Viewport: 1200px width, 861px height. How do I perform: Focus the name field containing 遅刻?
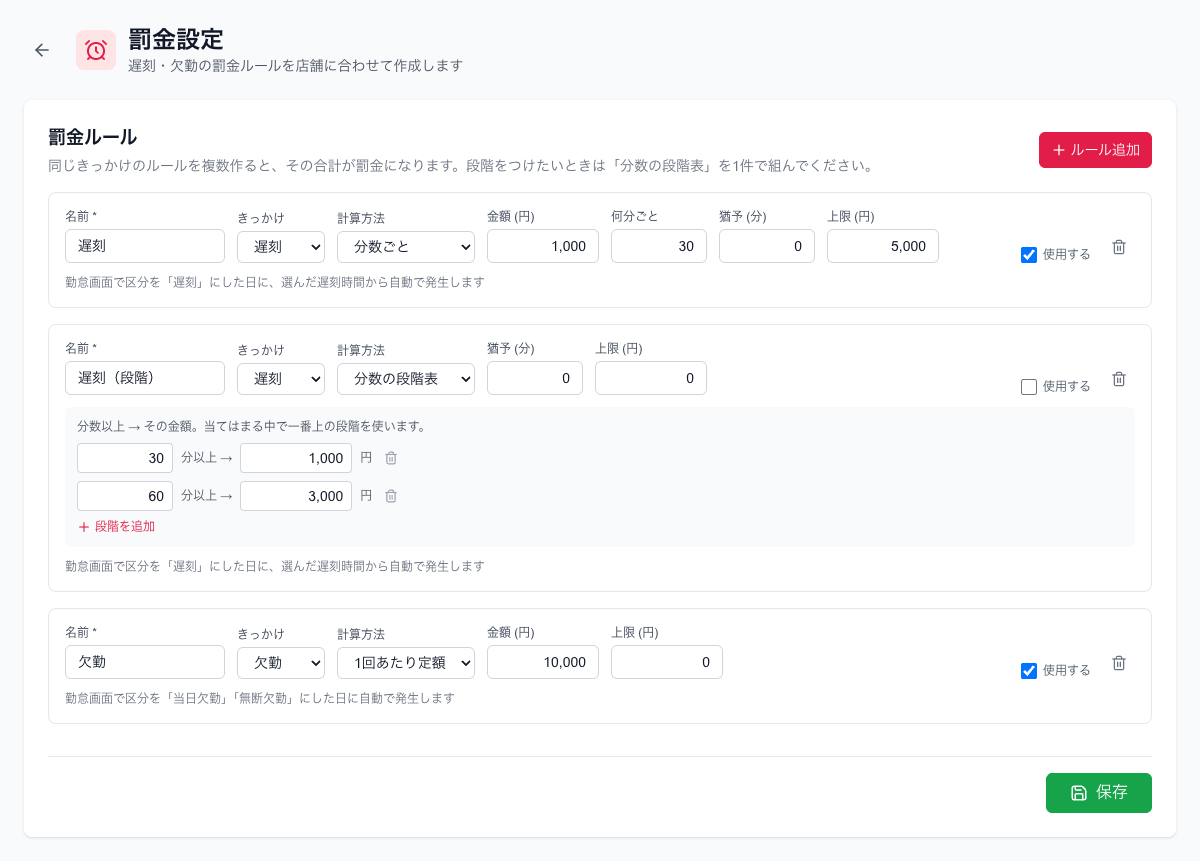pyautogui.click(x=145, y=246)
